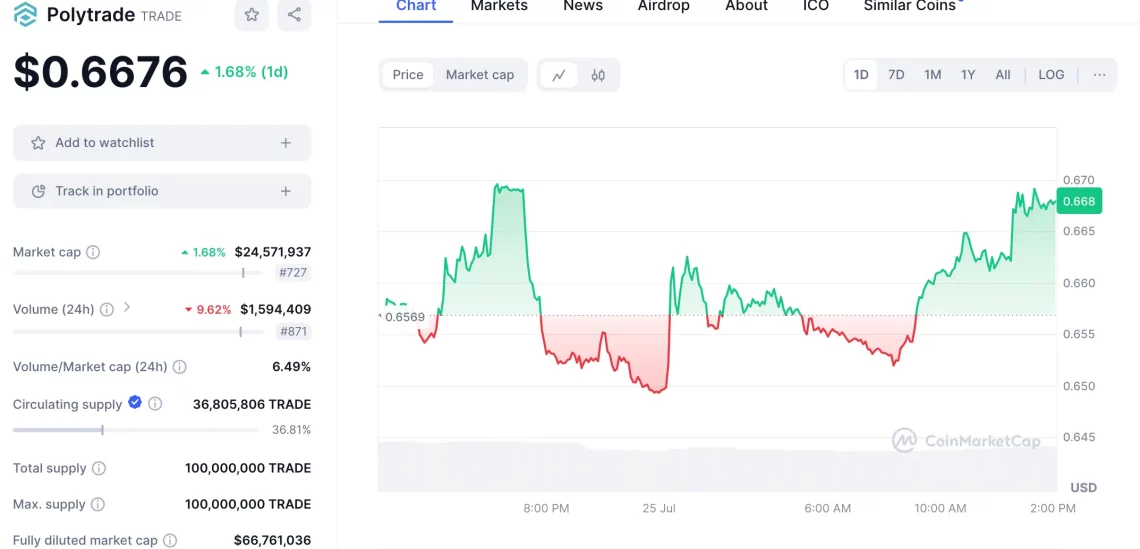Click pie chart icon in Track in portfolio
1140x549 pixels.
click(39, 191)
